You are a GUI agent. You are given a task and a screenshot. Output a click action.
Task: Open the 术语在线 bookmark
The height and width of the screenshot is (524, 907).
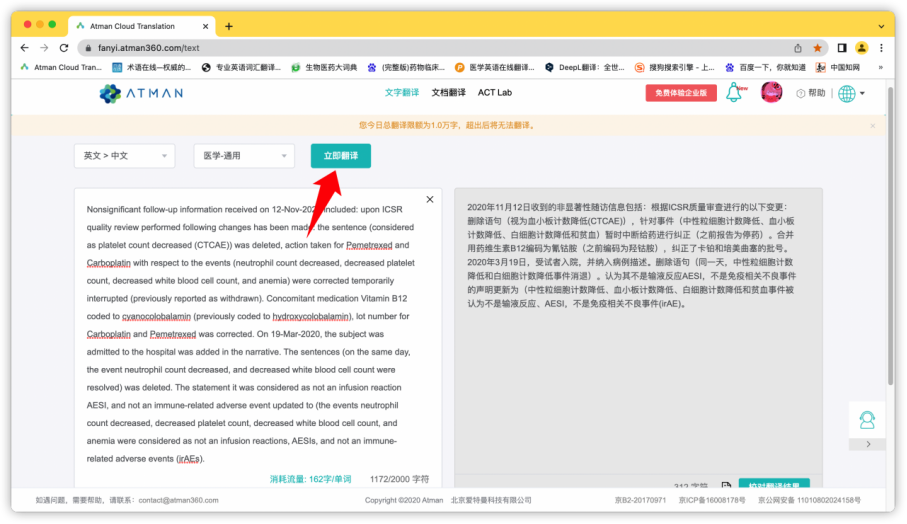coord(152,67)
